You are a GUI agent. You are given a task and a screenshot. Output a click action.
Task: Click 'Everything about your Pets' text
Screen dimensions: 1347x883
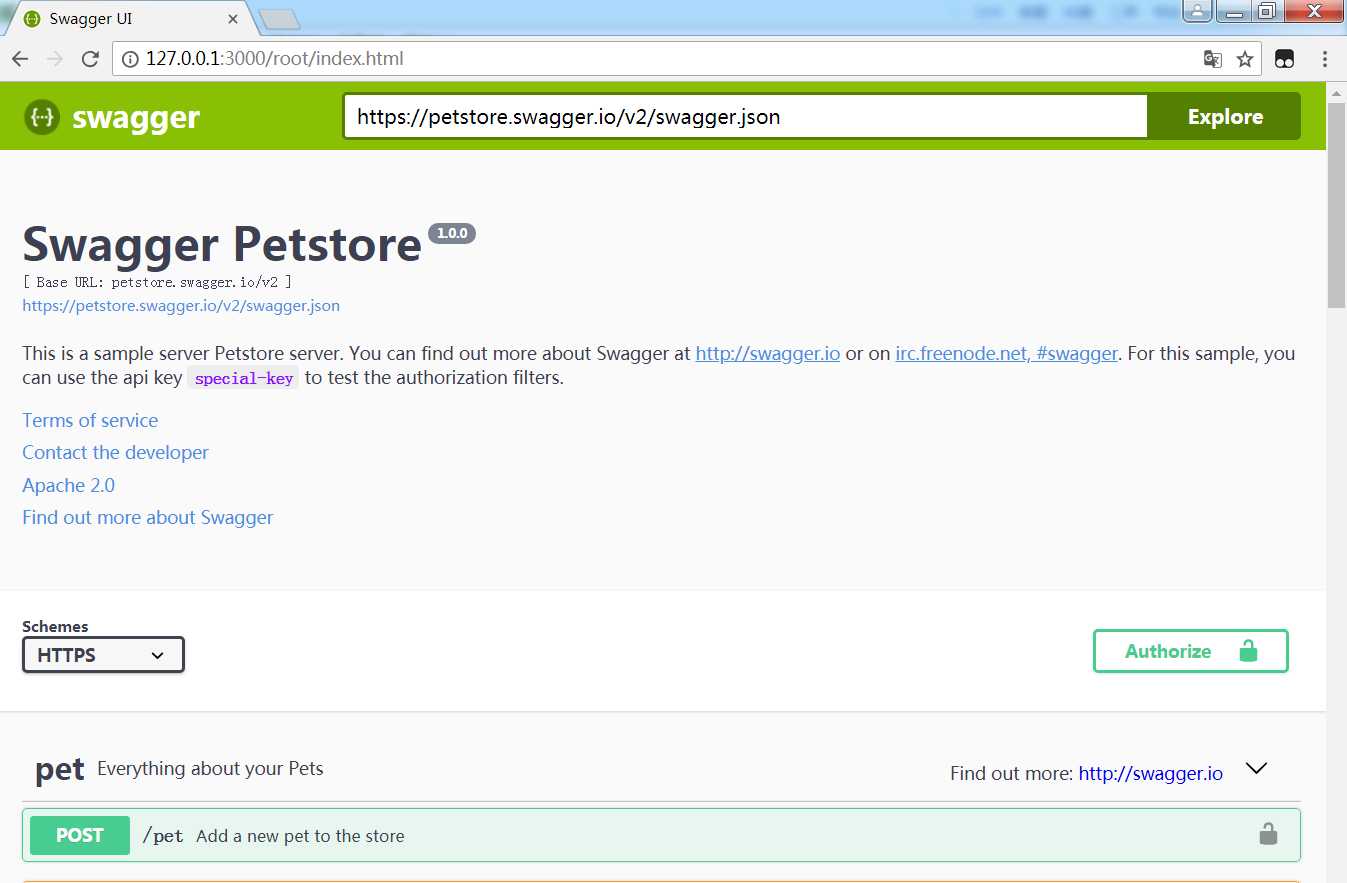click(x=210, y=768)
